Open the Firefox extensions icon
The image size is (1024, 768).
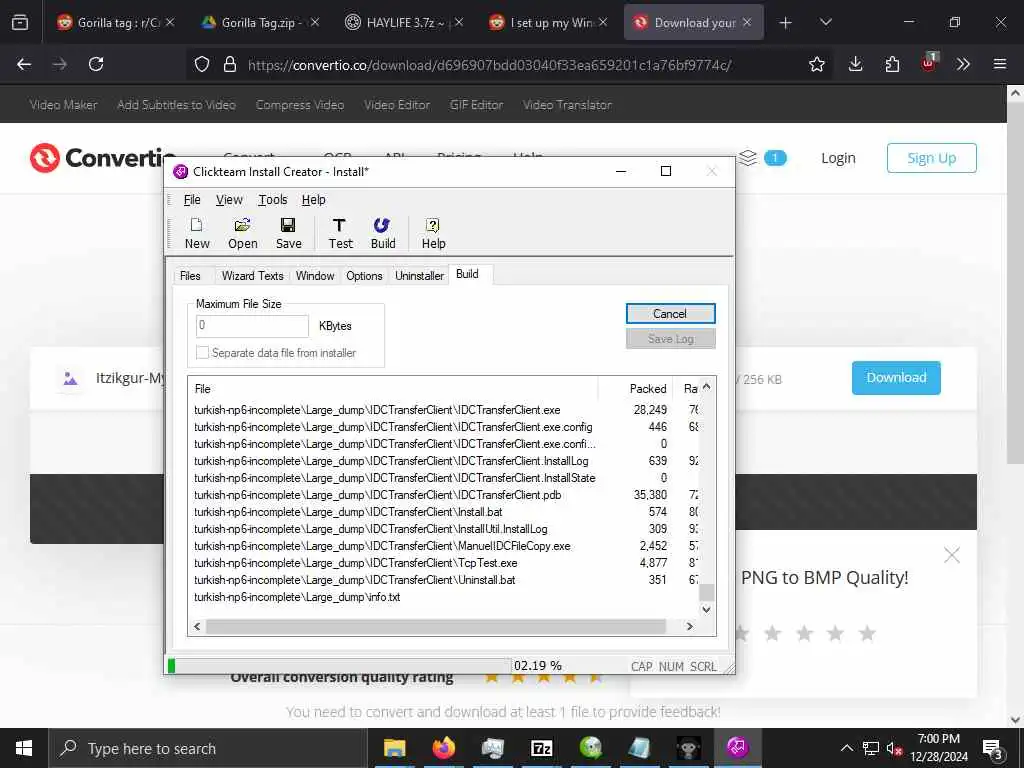coord(892,64)
